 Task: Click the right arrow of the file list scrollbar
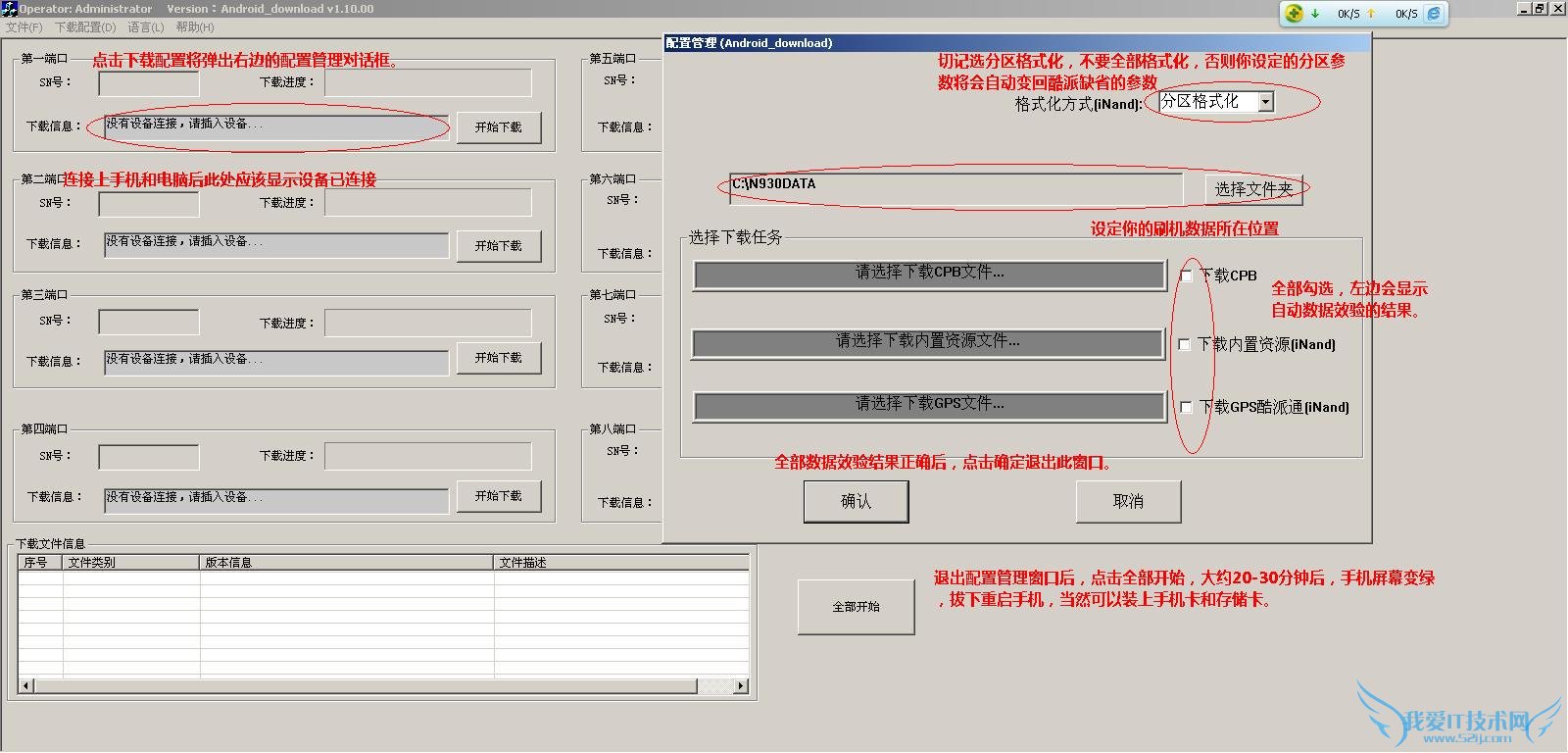[x=741, y=686]
